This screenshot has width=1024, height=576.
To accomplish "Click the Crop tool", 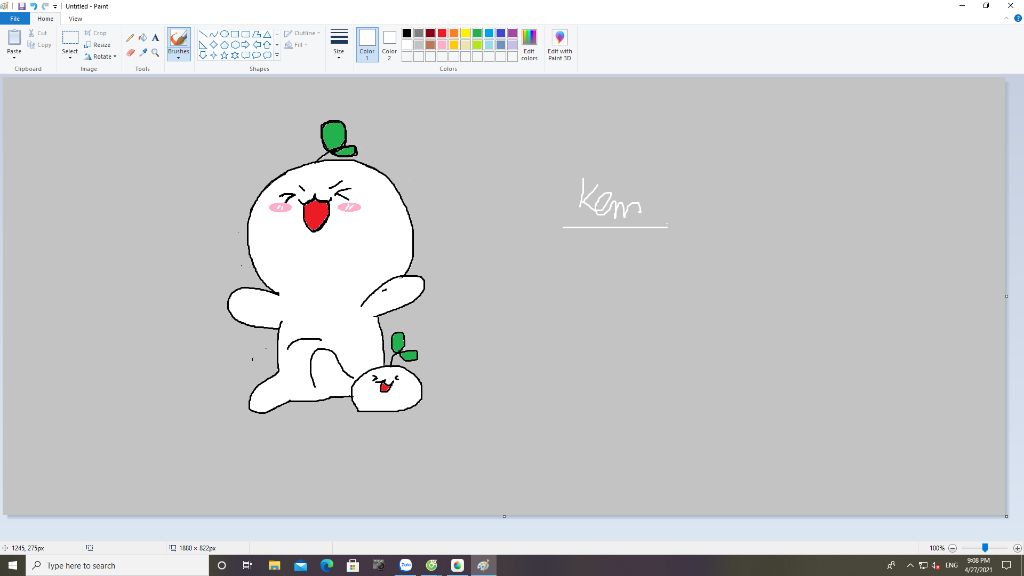I will (95, 33).
